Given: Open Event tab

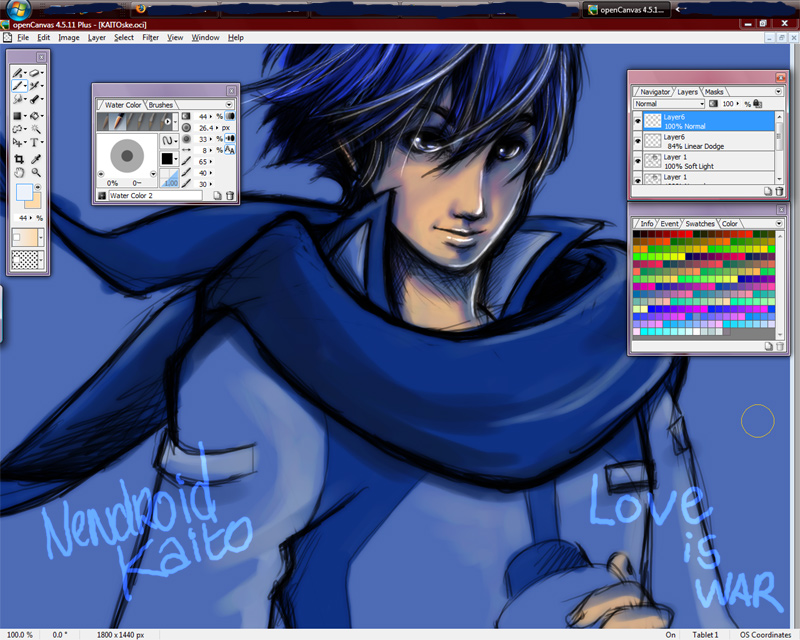Looking at the screenshot, I should tap(669, 224).
